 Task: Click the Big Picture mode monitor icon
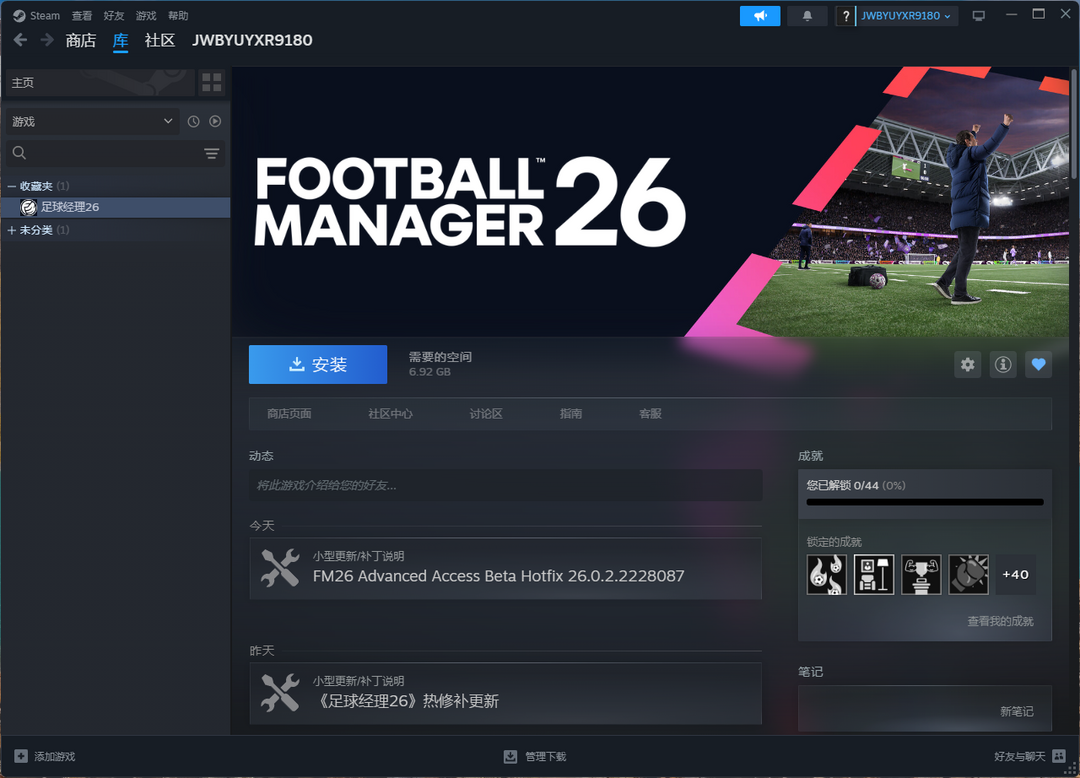click(x=978, y=16)
